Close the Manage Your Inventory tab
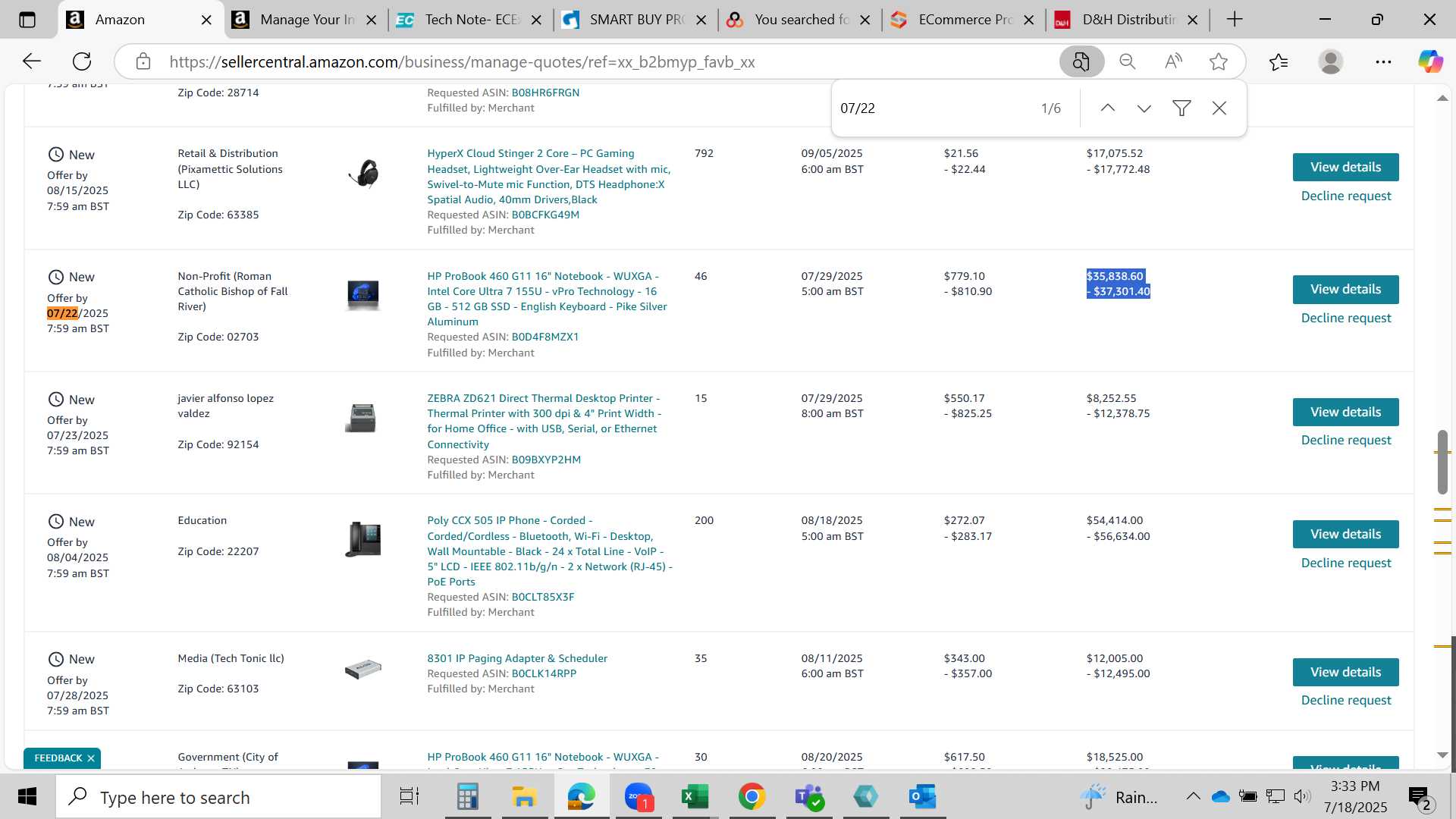 coord(372,20)
